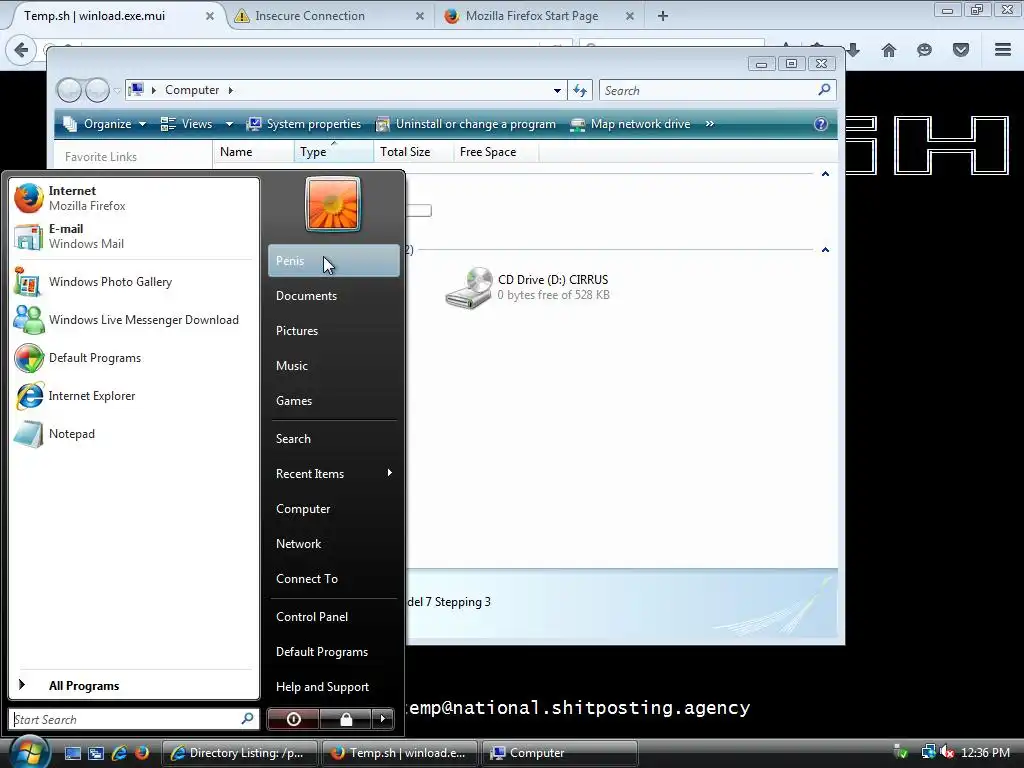Click the Explorer Search box
The width and height of the screenshot is (1024, 768).
[x=717, y=90]
